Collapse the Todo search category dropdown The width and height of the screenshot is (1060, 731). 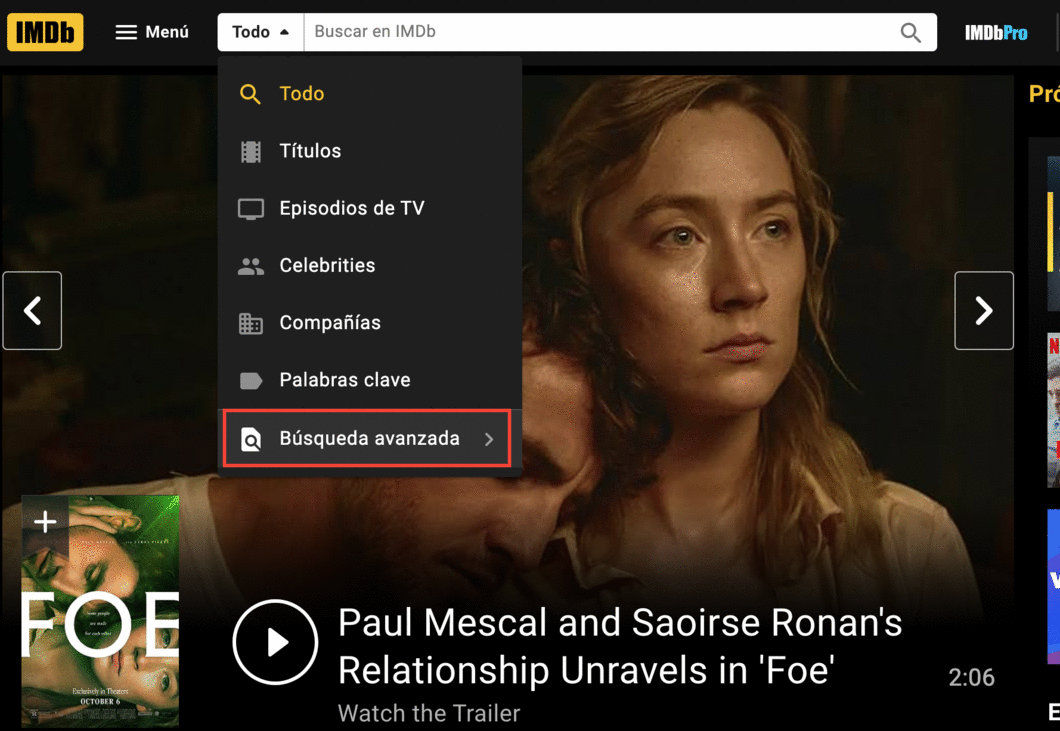point(260,32)
